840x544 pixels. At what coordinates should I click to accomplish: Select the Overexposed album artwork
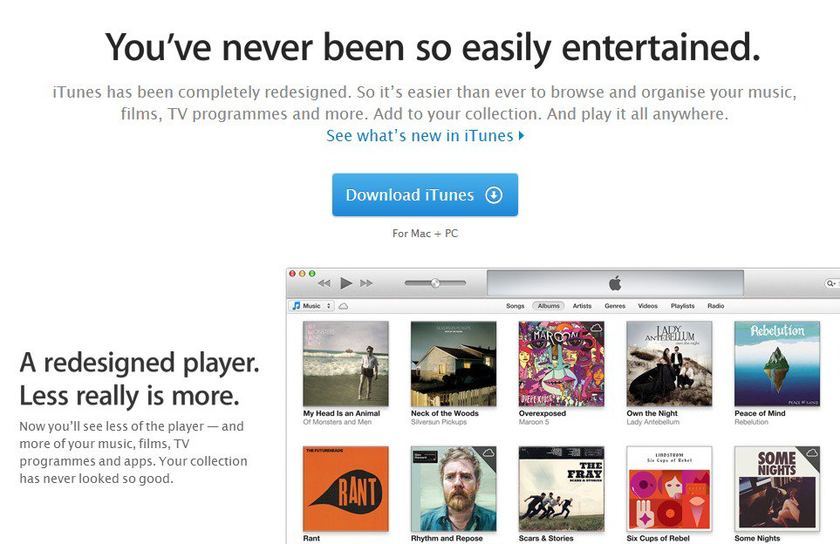(561, 363)
